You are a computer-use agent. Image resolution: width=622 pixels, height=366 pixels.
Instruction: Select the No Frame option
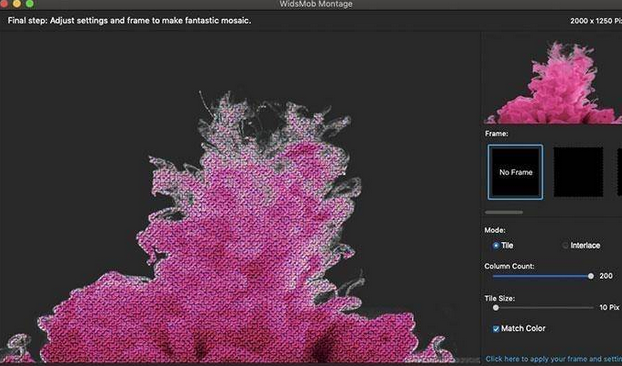(515, 172)
